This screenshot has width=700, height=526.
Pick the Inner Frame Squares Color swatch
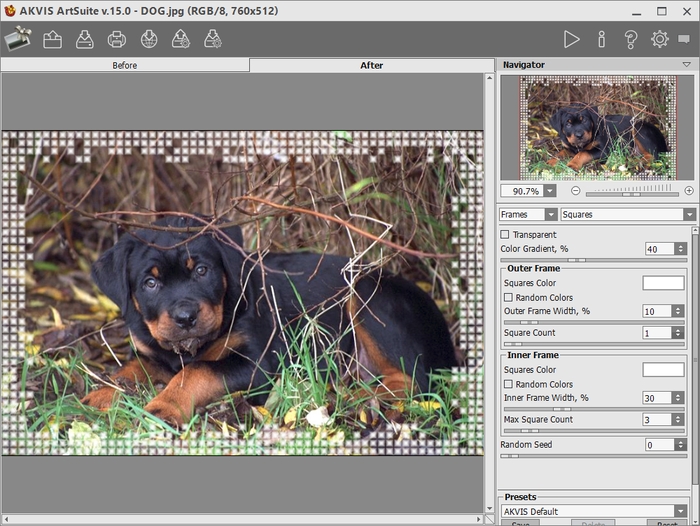663,370
